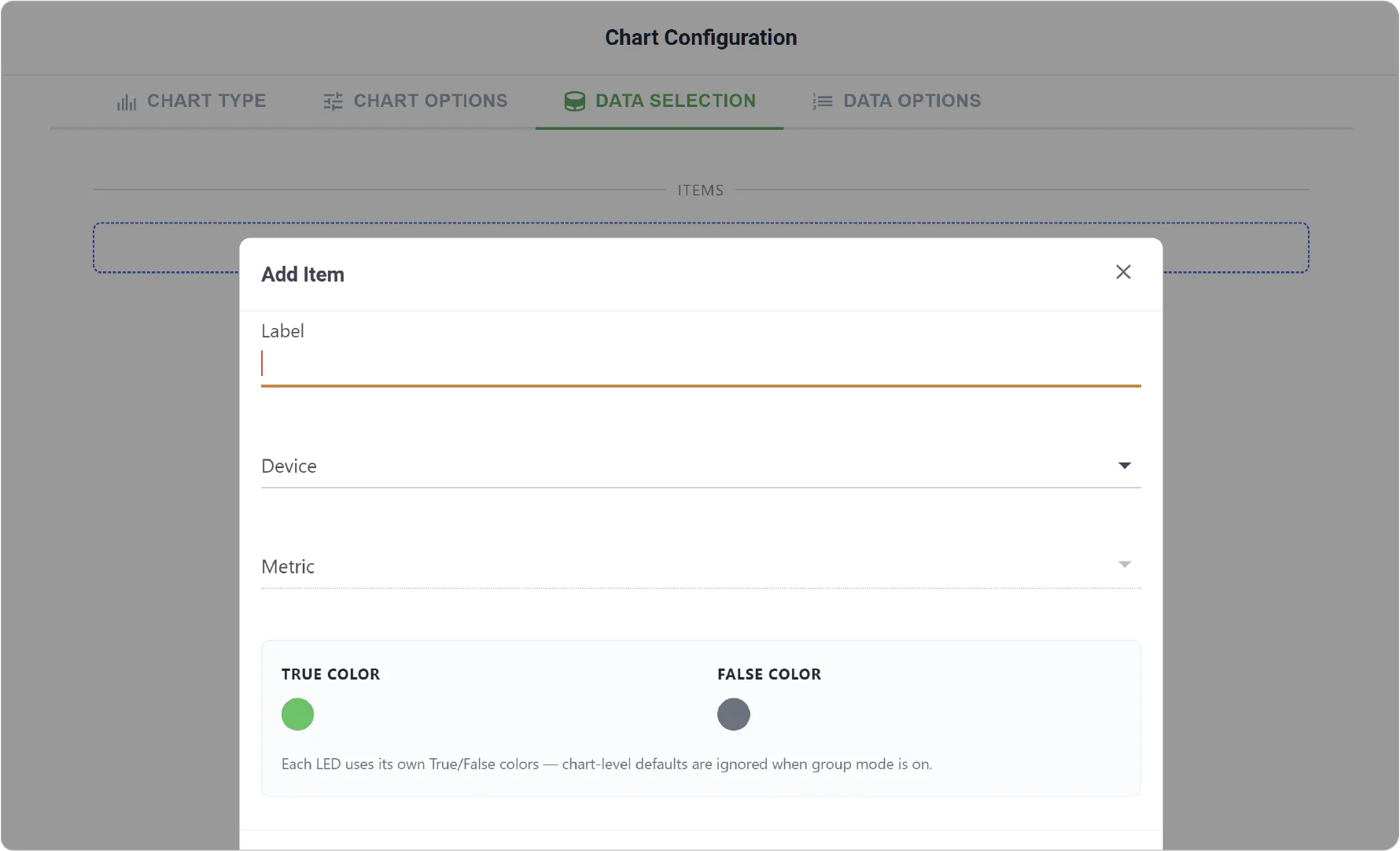Click the database icon beside Data Selection

(x=575, y=101)
